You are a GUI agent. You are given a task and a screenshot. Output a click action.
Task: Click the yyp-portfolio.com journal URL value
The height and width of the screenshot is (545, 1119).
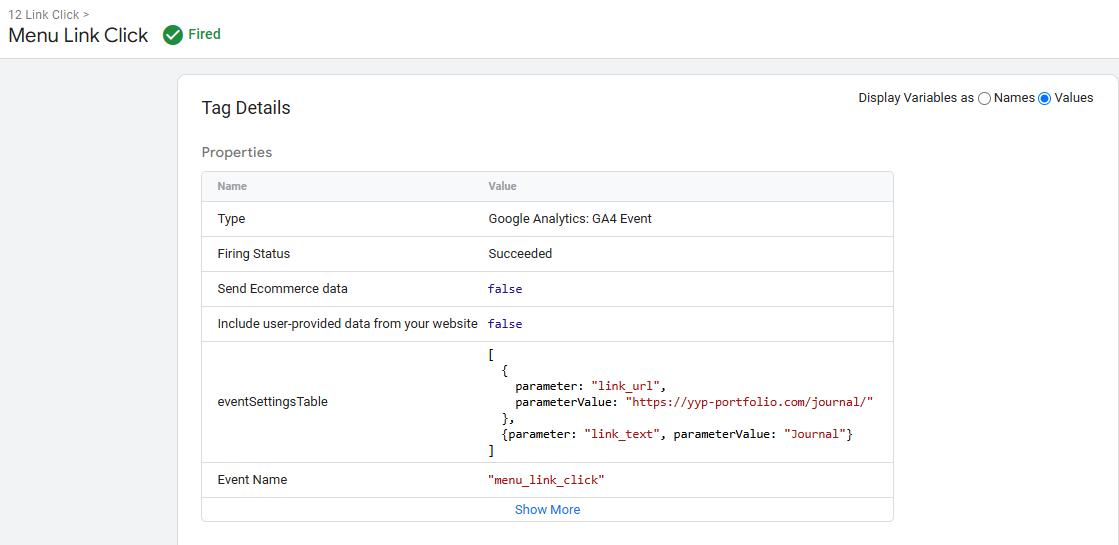pos(749,401)
